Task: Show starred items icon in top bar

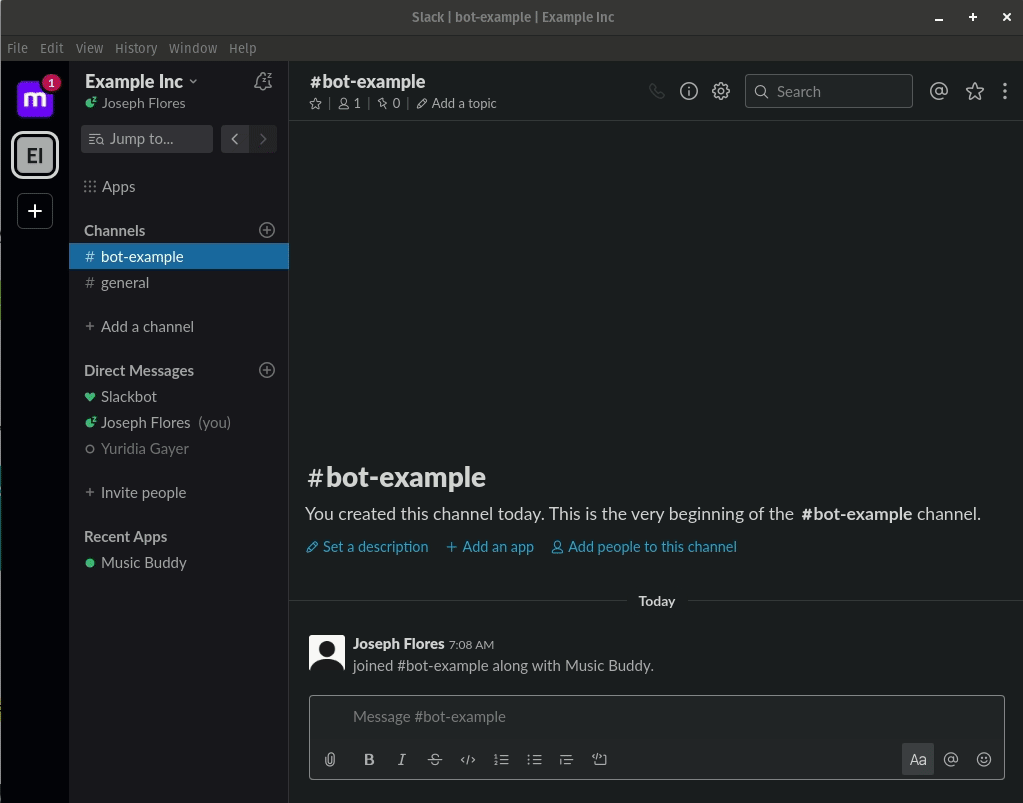Action: pyautogui.click(x=975, y=91)
